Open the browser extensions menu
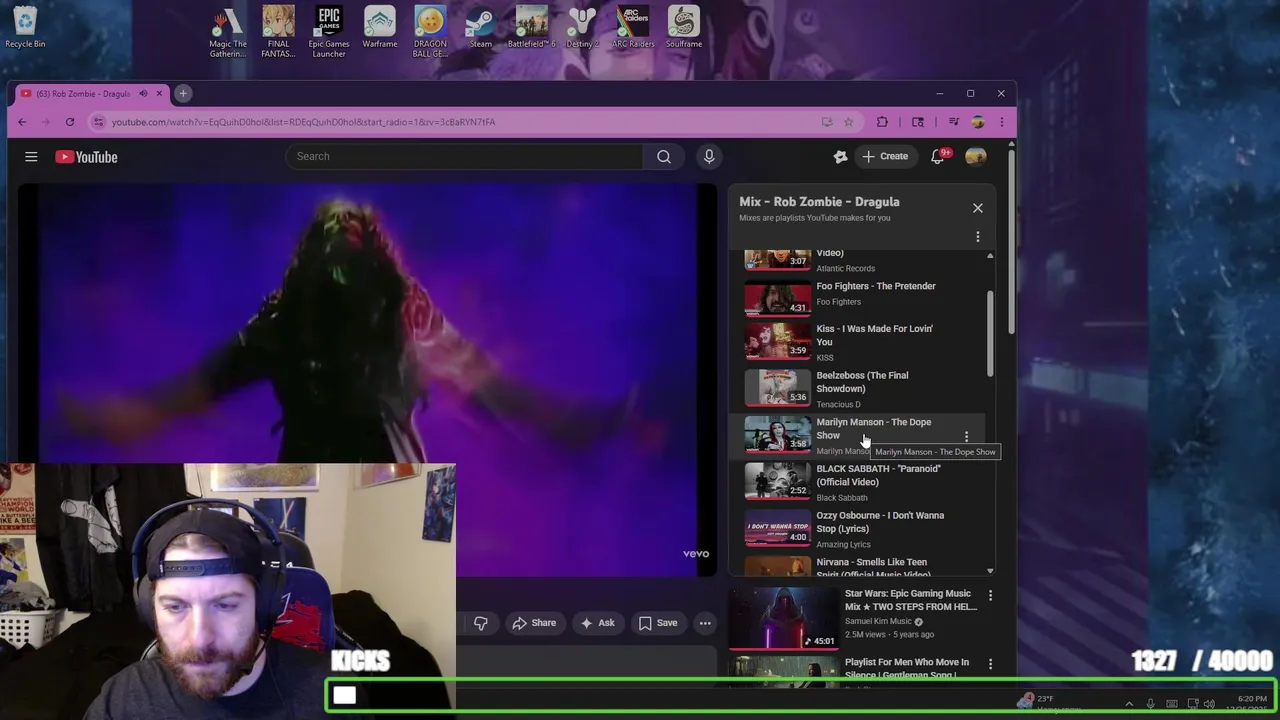 (x=882, y=122)
